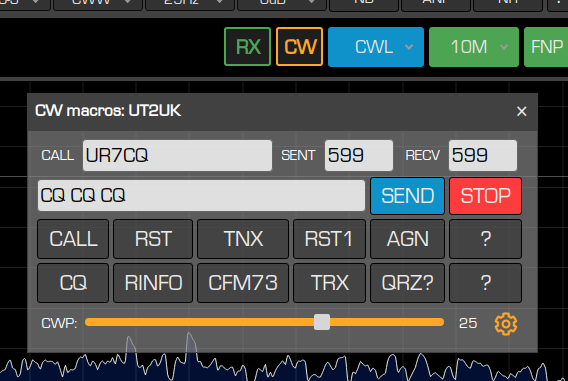Viewport: 568px width, 381px height.
Task: Send the CW message
Action: point(407,196)
